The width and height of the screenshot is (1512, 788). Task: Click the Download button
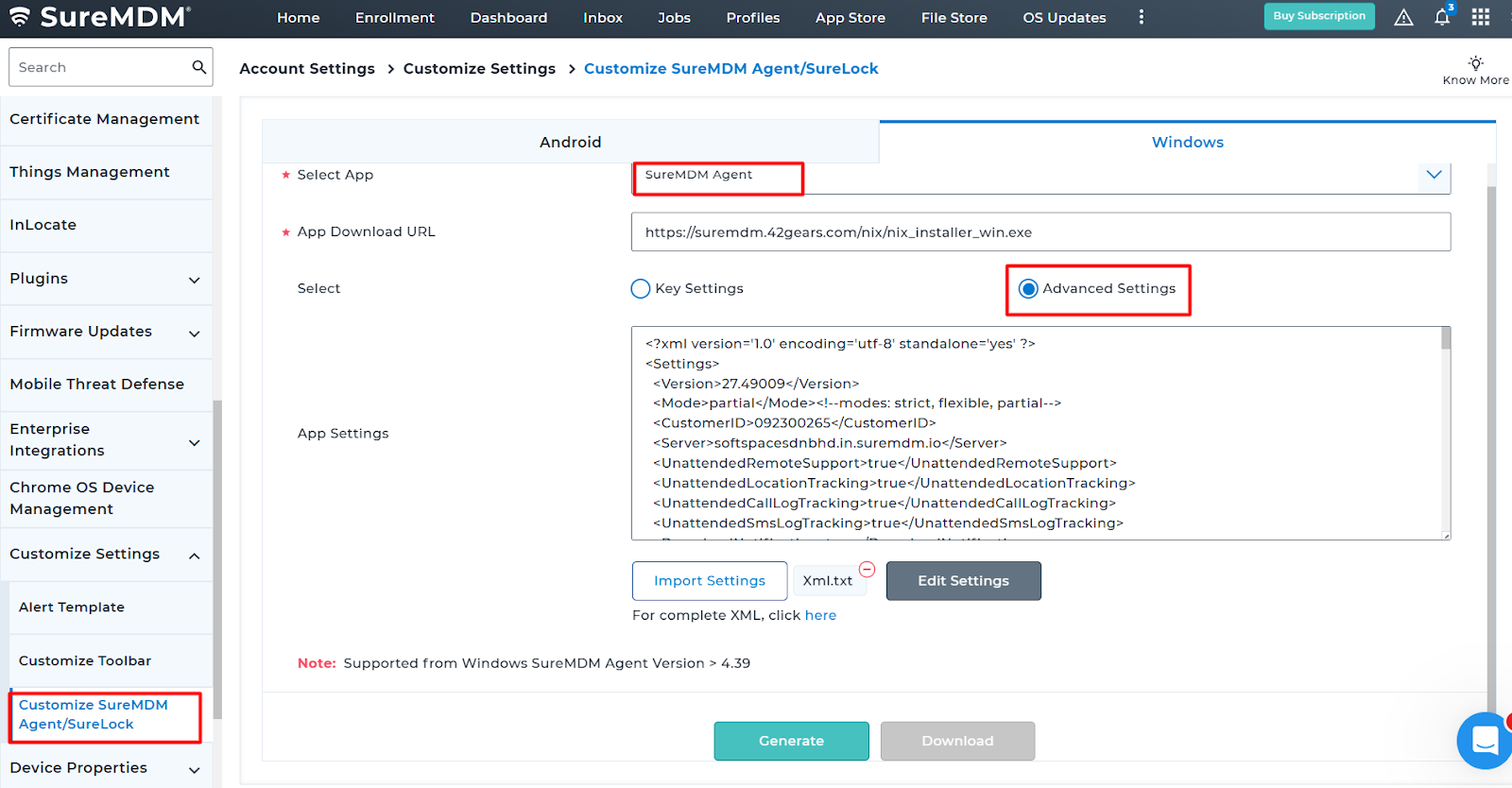coord(958,741)
